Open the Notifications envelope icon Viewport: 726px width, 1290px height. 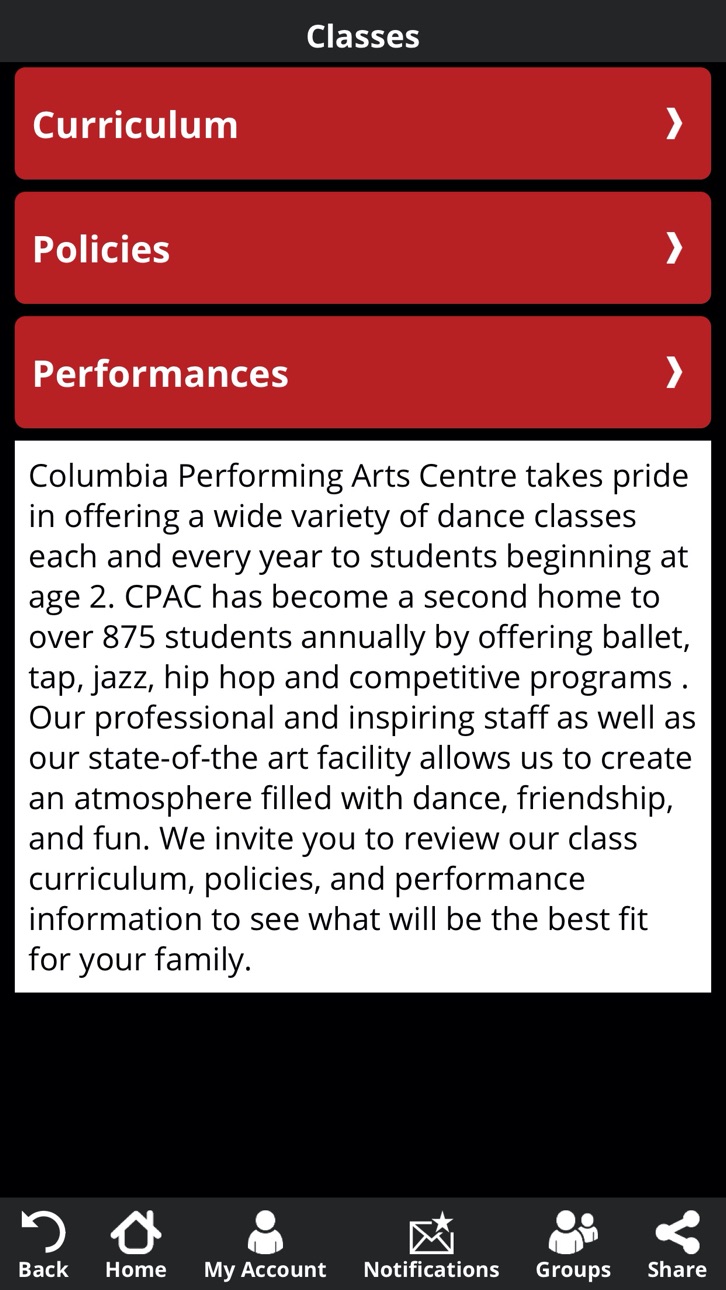(x=431, y=1232)
